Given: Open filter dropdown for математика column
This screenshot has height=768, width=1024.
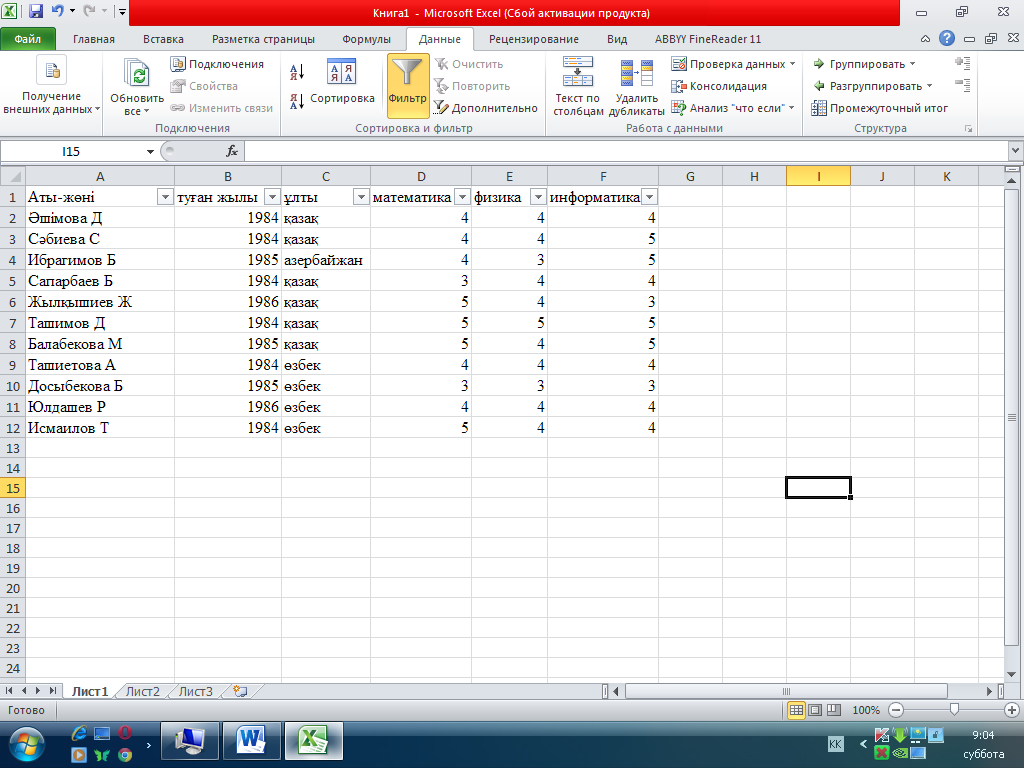Looking at the screenshot, I should click(462, 197).
